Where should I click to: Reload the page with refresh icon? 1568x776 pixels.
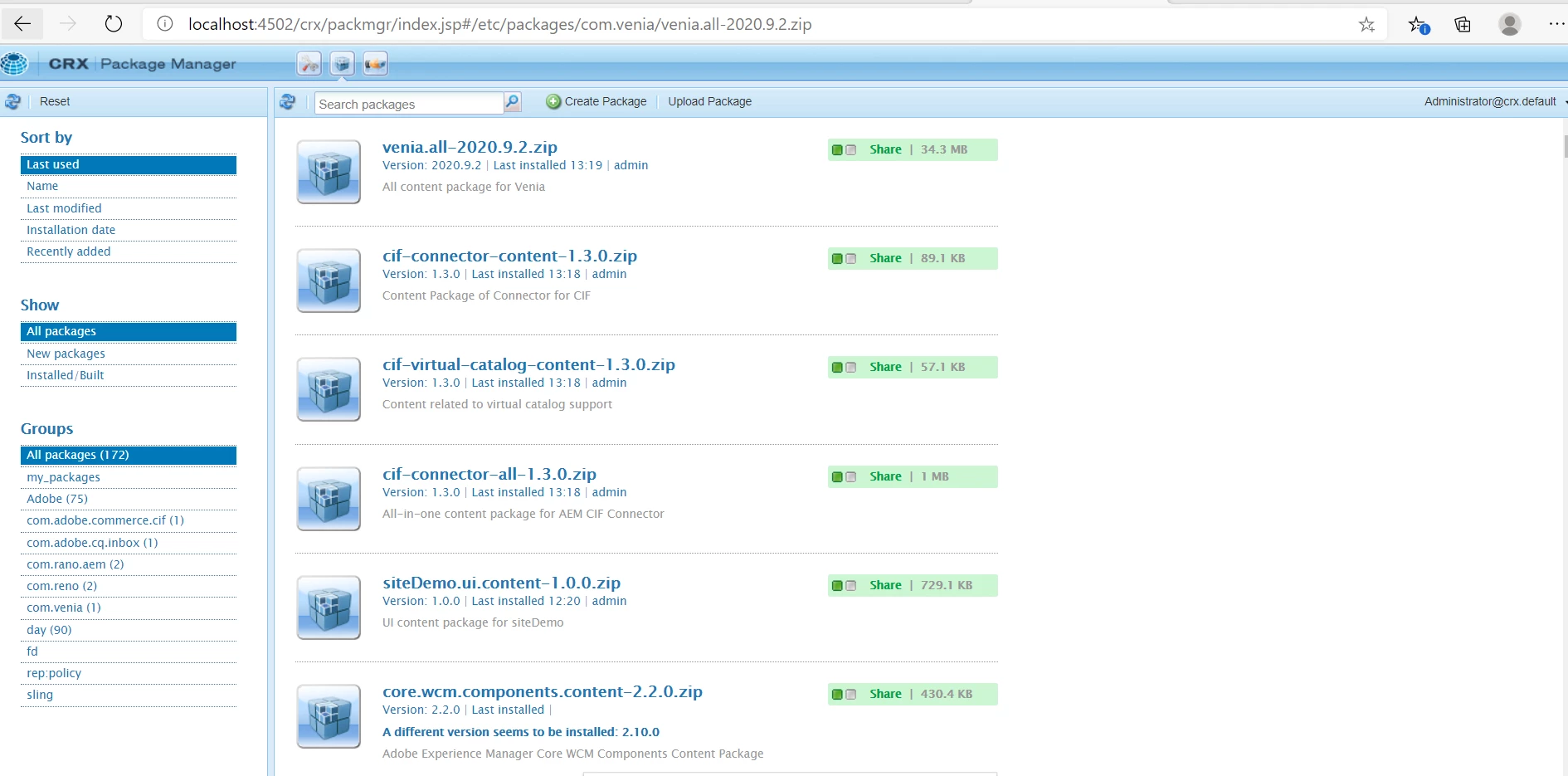(114, 24)
